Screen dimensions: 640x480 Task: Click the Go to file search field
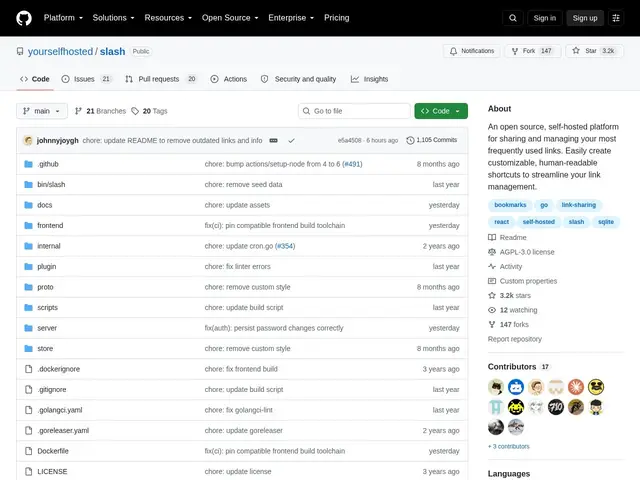click(x=354, y=111)
